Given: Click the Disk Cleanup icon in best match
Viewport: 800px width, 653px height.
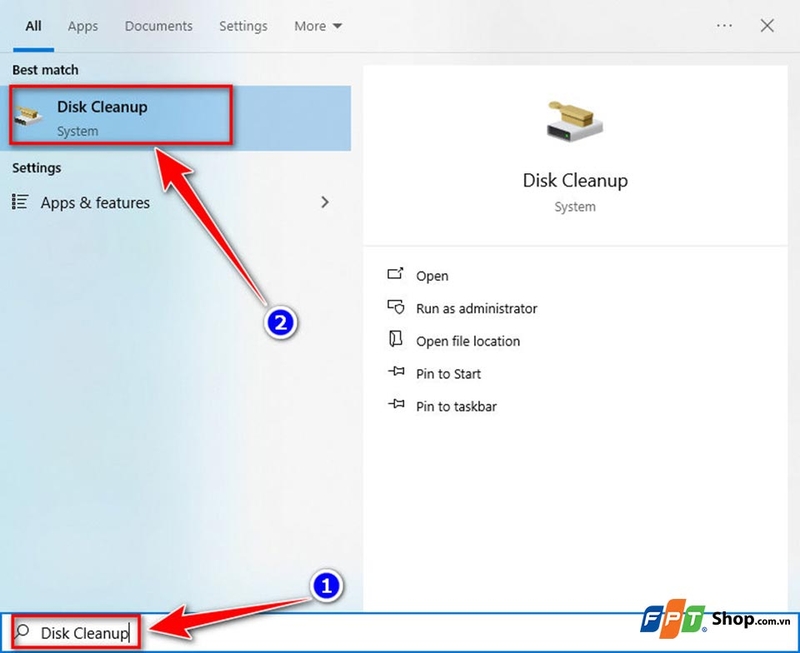Looking at the screenshot, I should (28, 116).
